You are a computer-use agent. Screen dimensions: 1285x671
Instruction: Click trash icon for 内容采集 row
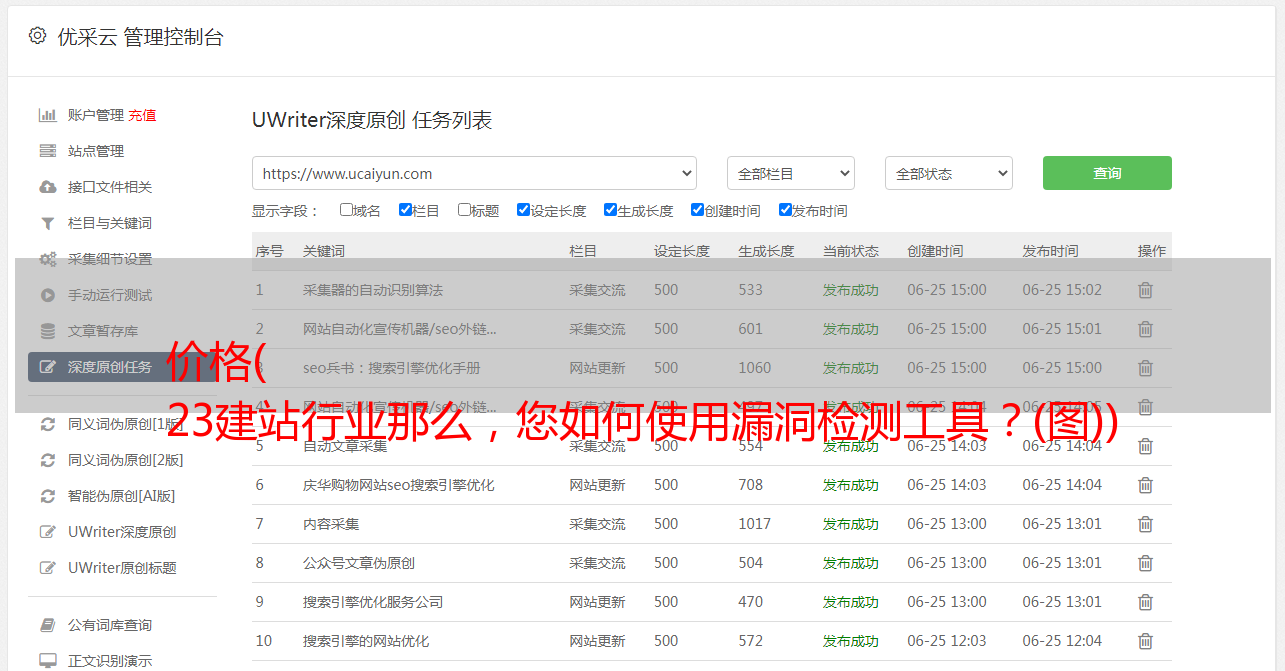[1145, 524]
